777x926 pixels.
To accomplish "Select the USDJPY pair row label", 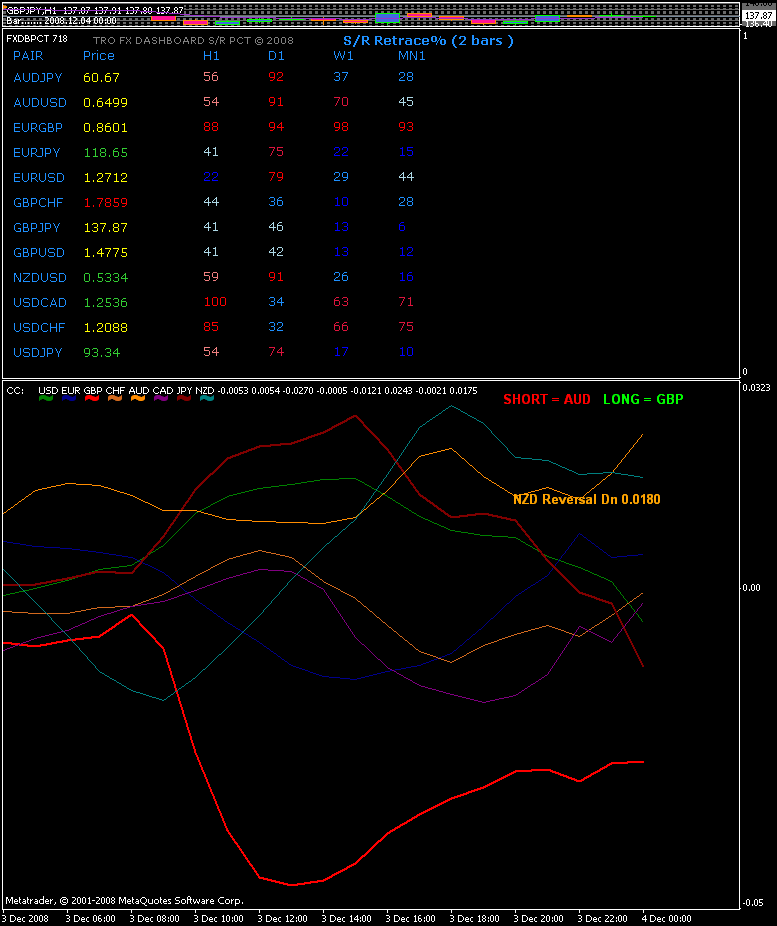I will coord(37,353).
